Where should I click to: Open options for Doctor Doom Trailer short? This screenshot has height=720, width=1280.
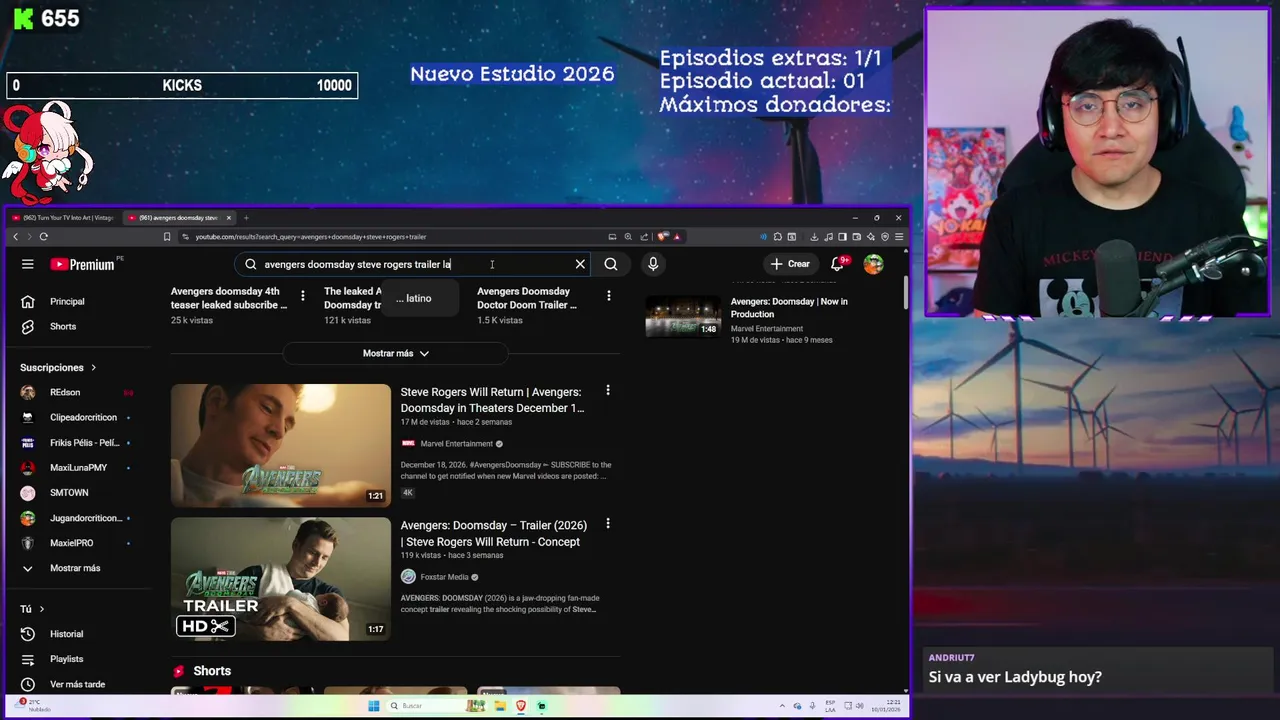(x=608, y=296)
